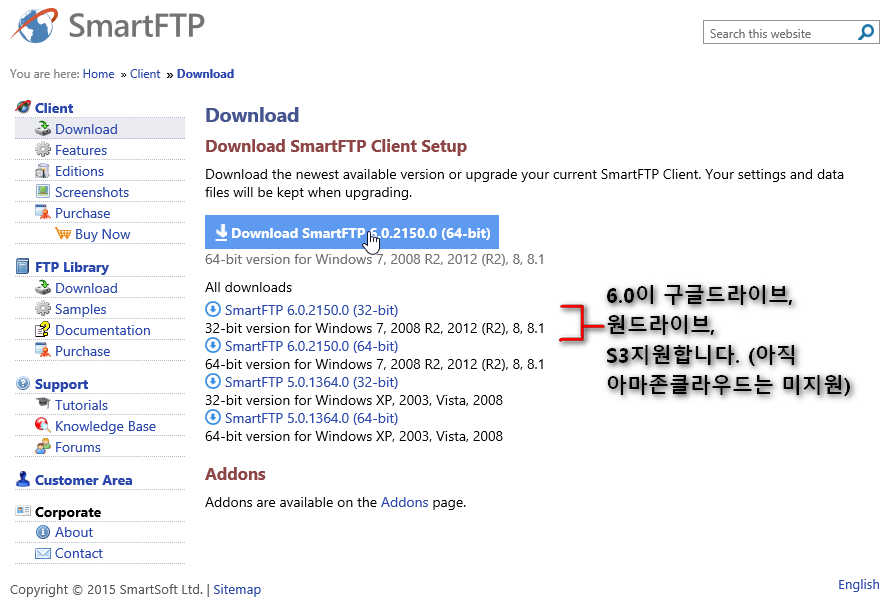Viewport: 887px width, 605px height.
Task: Open the Samples page
Action: click(81, 309)
